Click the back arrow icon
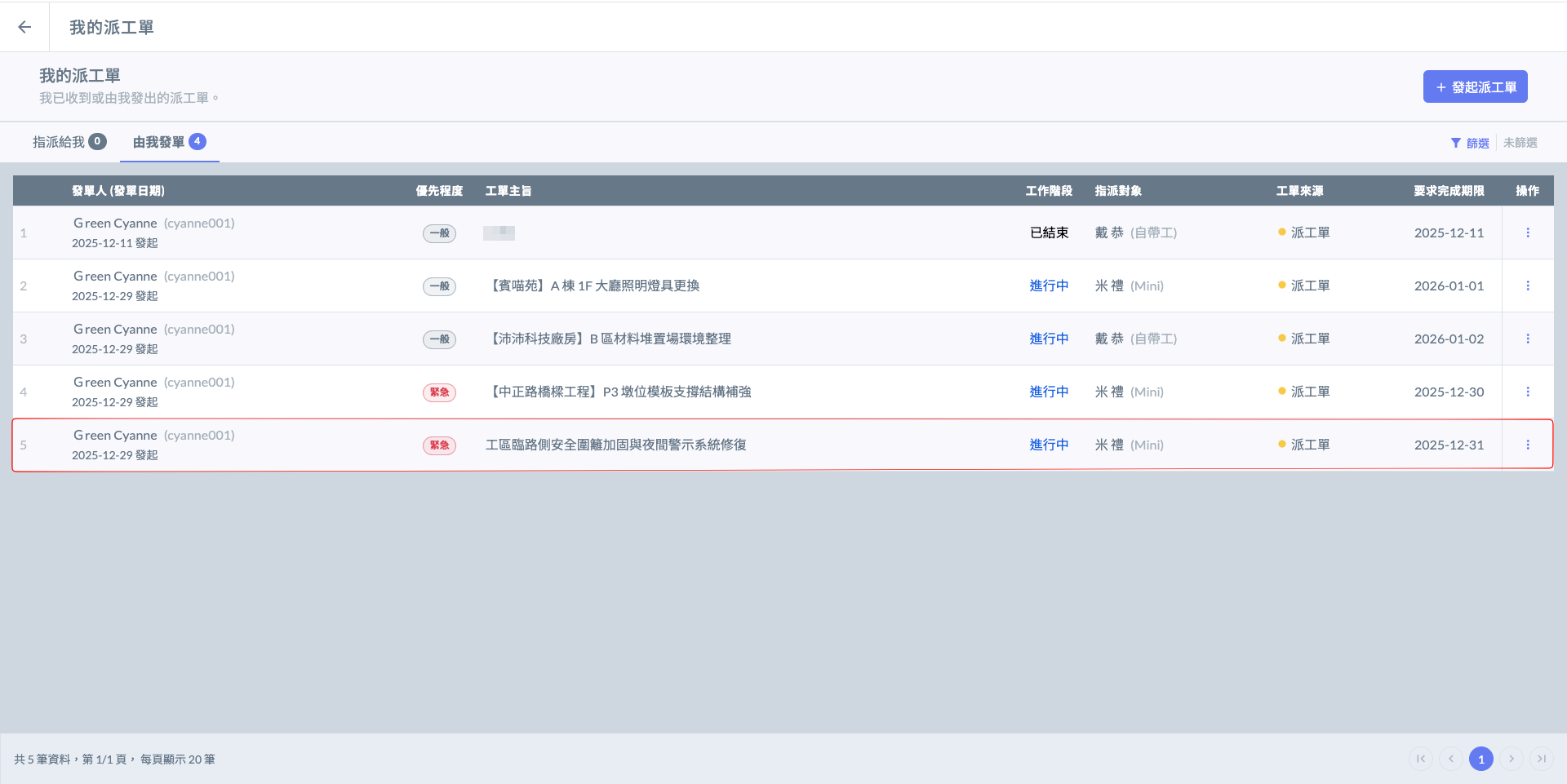 point(24,27)
